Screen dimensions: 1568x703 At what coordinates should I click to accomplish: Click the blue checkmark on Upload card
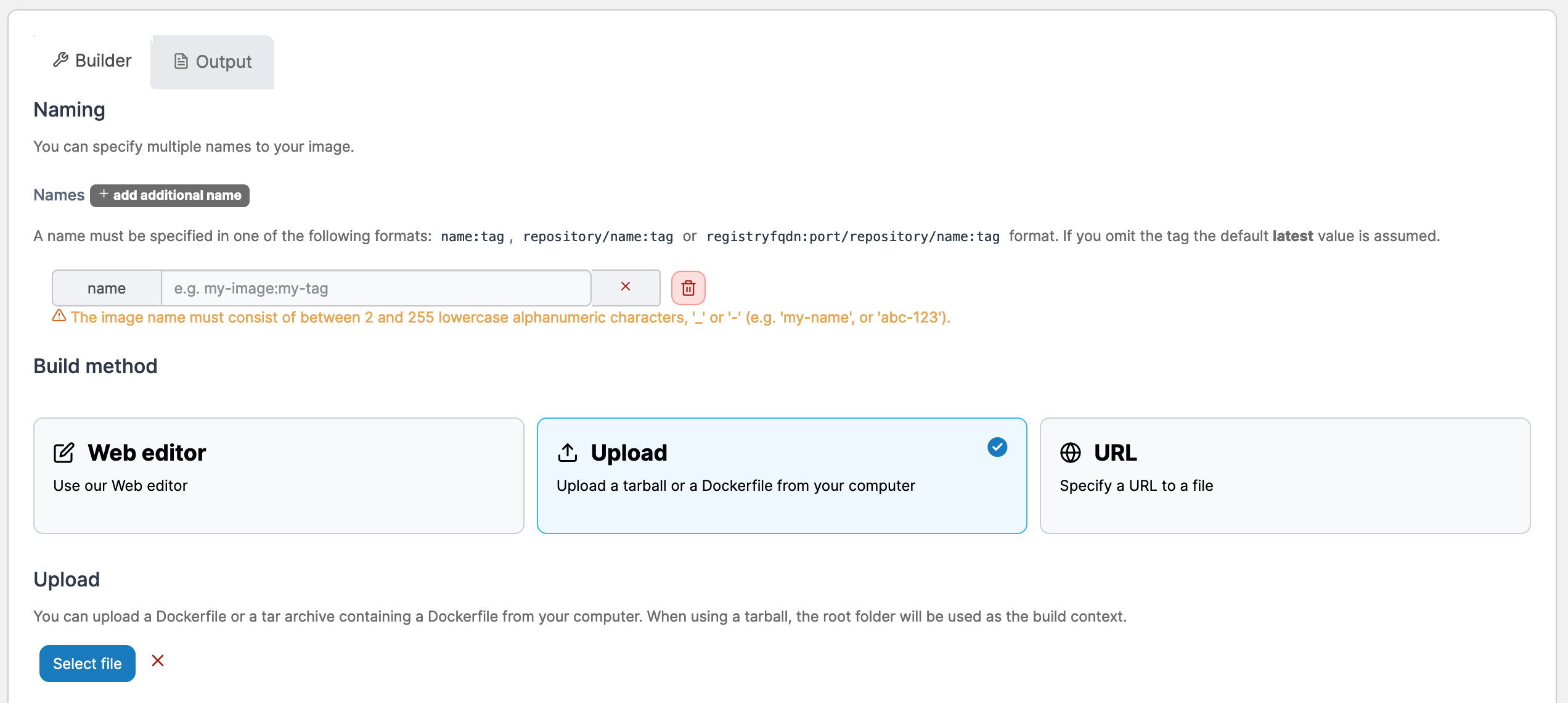click(997, 447)
